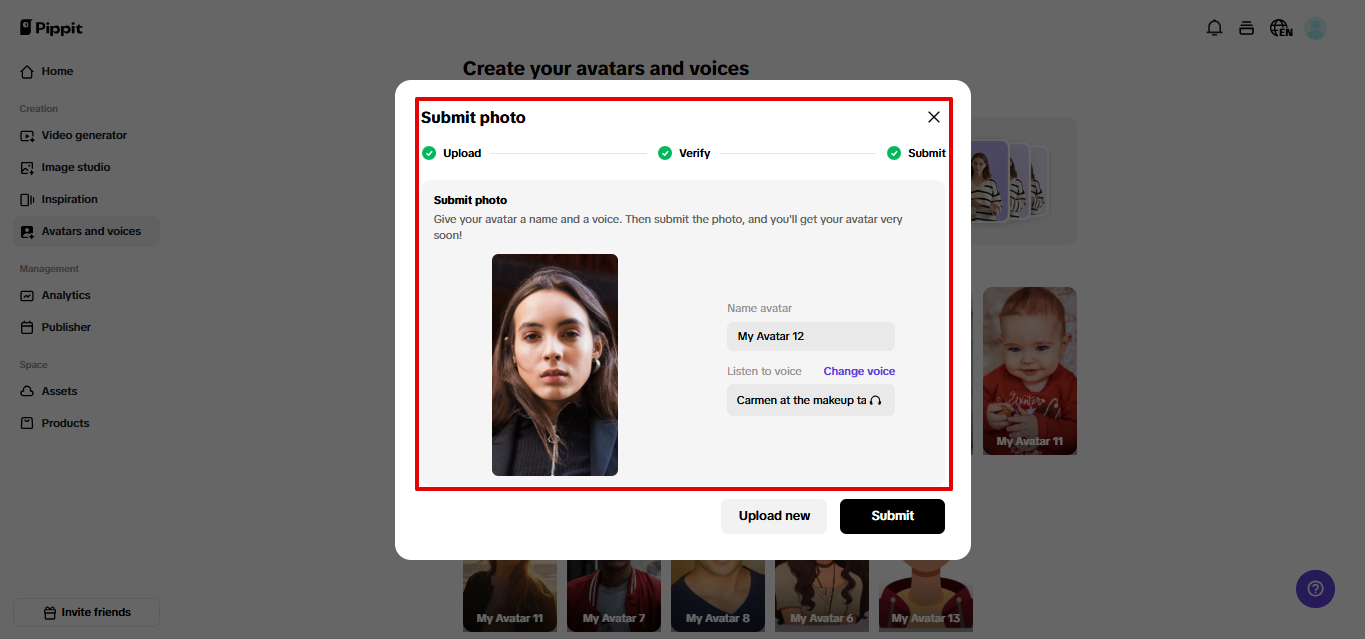Open the user profile avatar

tap(1315, 28)
